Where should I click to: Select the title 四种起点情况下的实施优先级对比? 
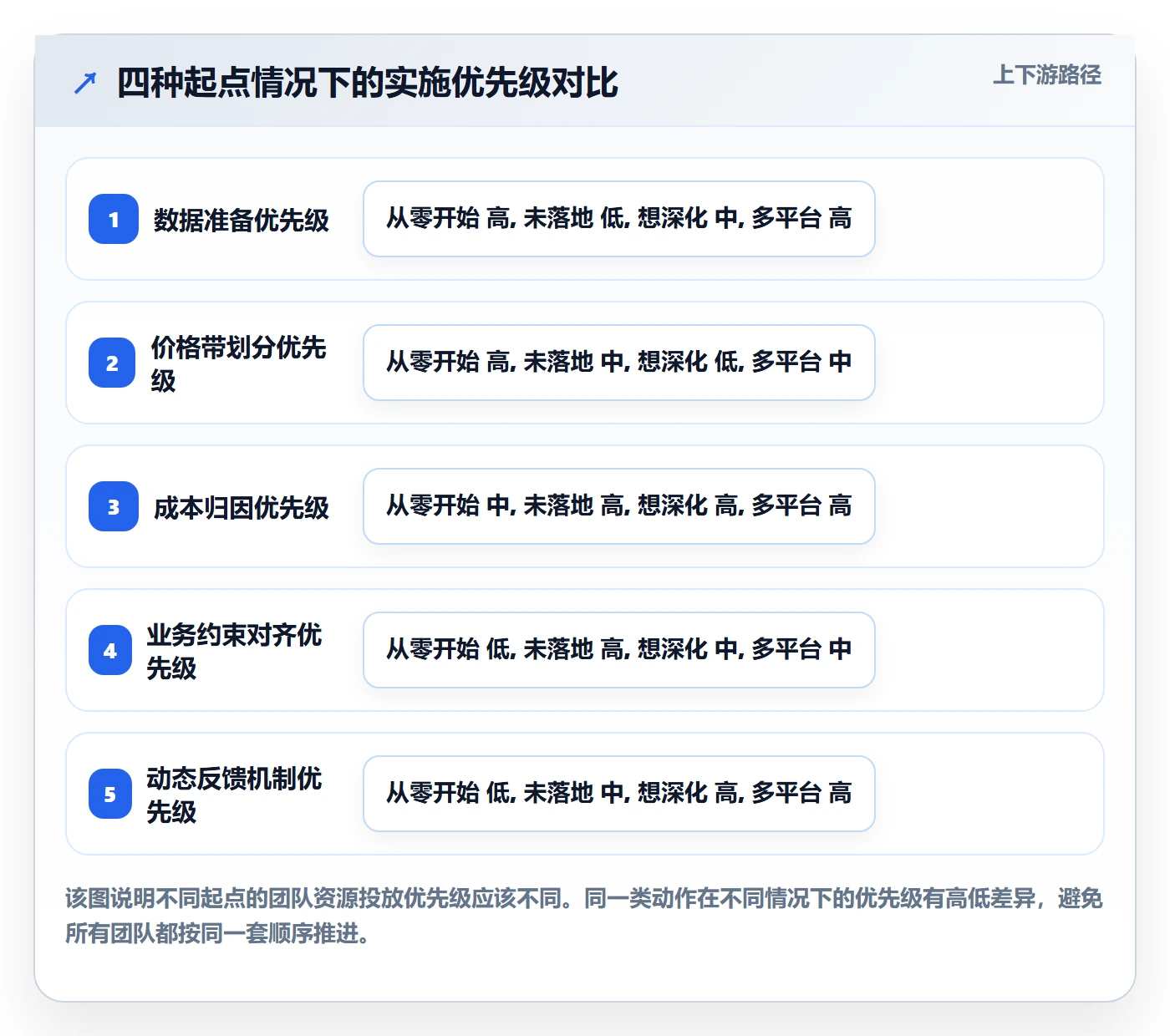[x=368, y=83]
